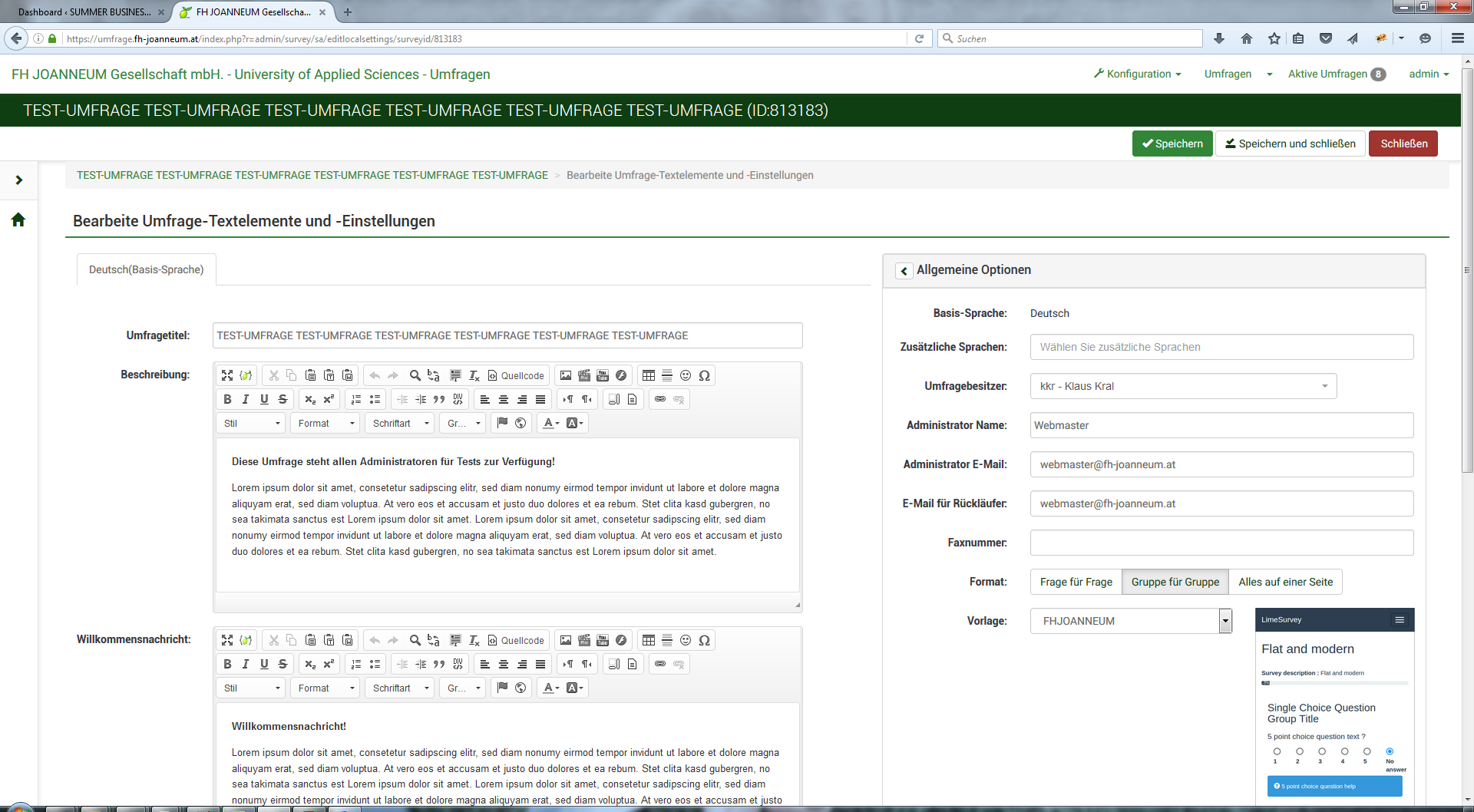The image size is (1474, 812).
Task: Insert a link in the Willkommensnachricht editor
Action: (x=660, y=664)
